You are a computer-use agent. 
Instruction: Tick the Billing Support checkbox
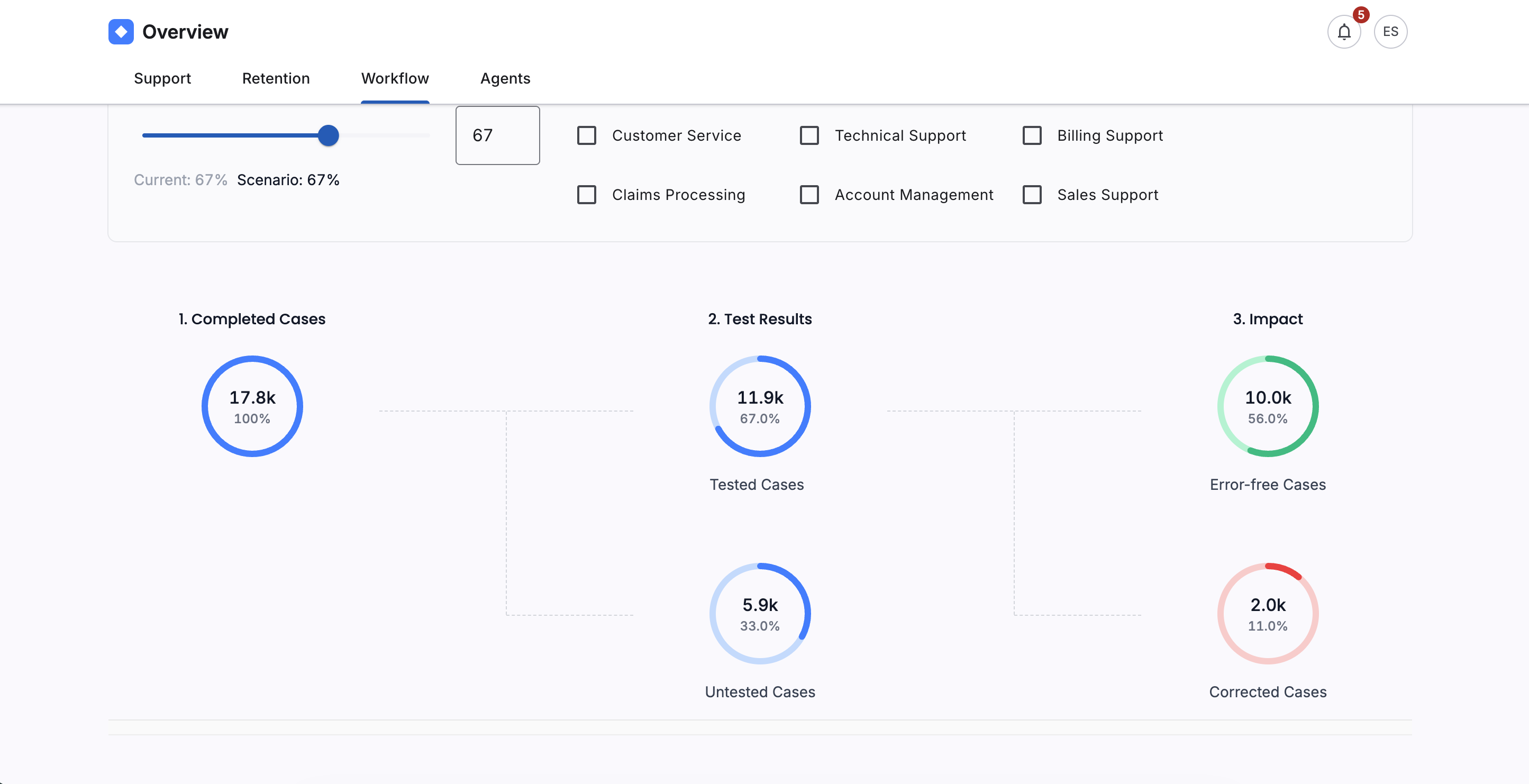coord(1032,136)
